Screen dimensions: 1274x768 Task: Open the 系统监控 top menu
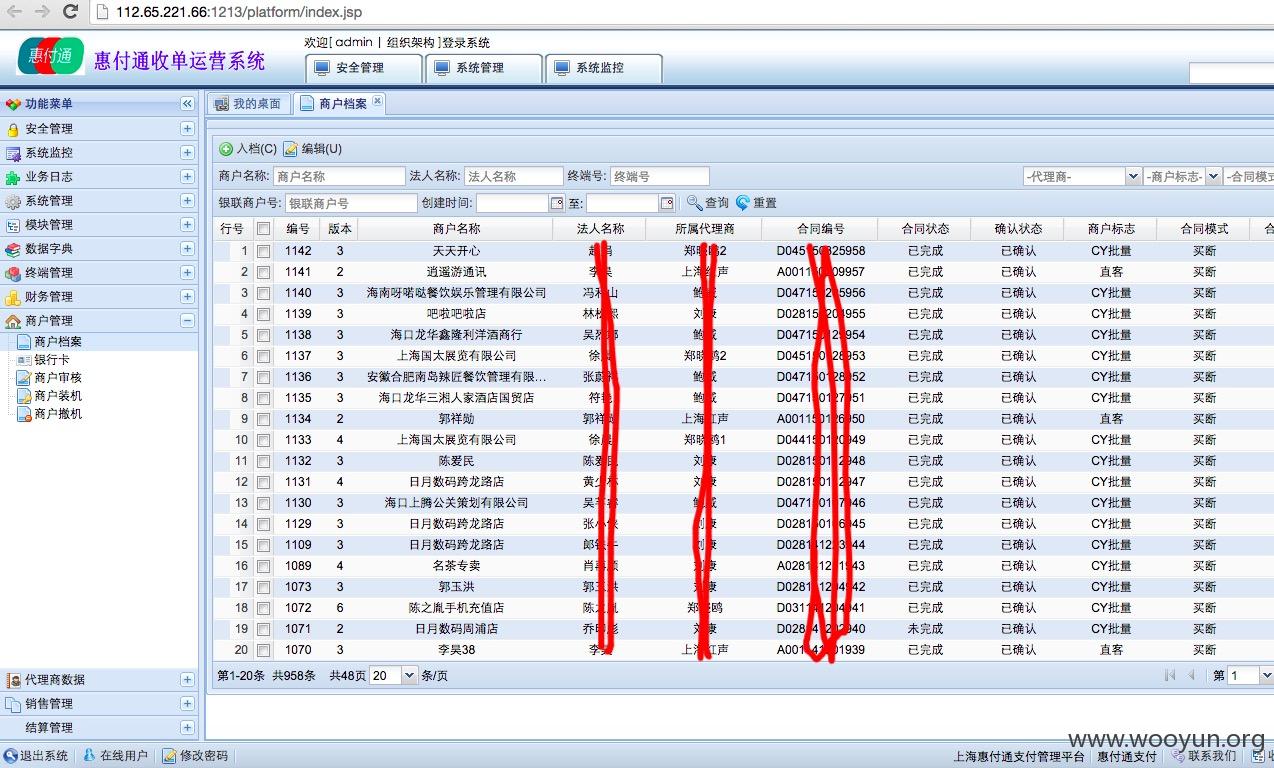[x=603, y=68]
